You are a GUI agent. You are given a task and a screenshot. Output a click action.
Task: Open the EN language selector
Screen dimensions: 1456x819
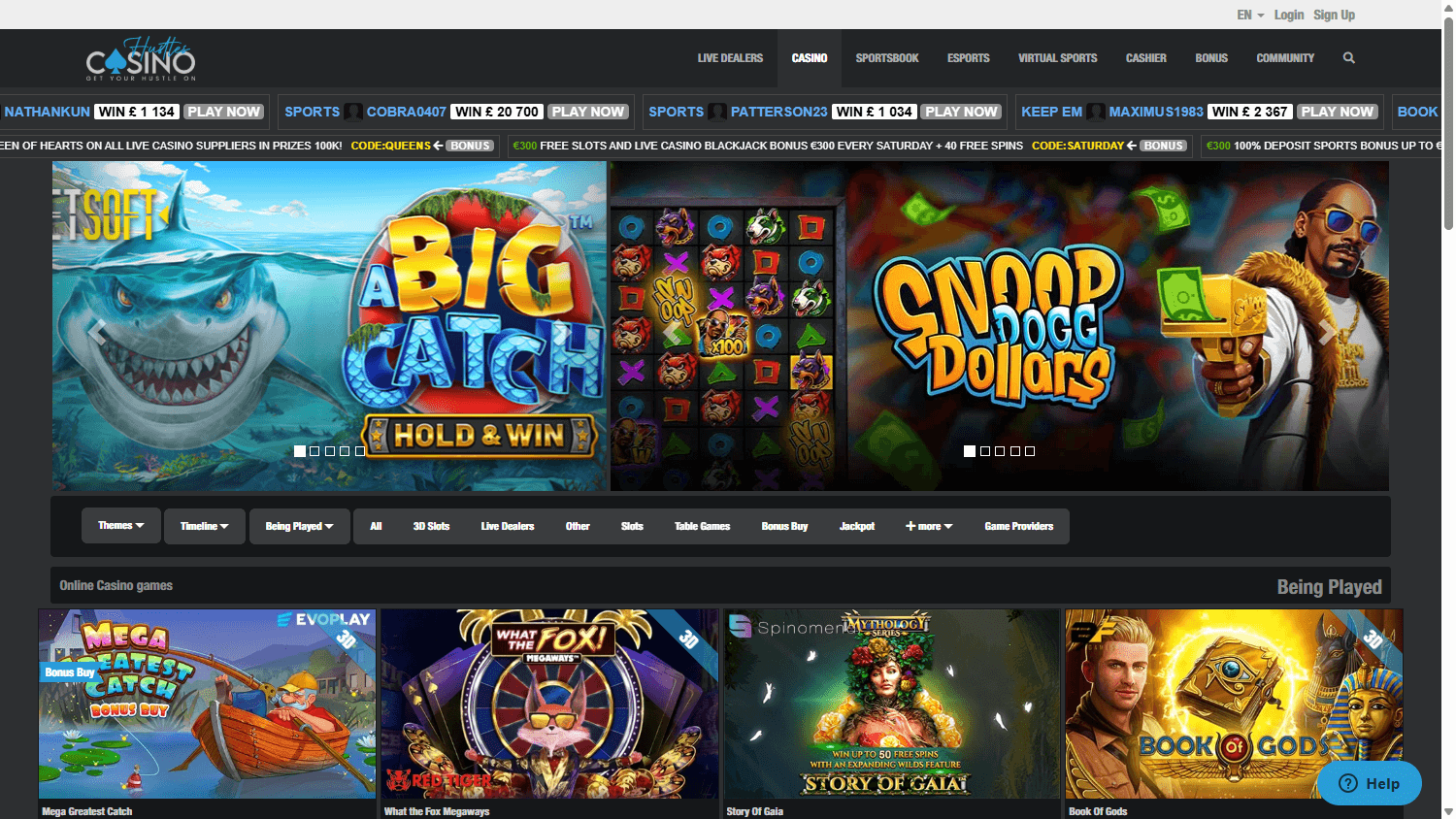coord(1248,15)
